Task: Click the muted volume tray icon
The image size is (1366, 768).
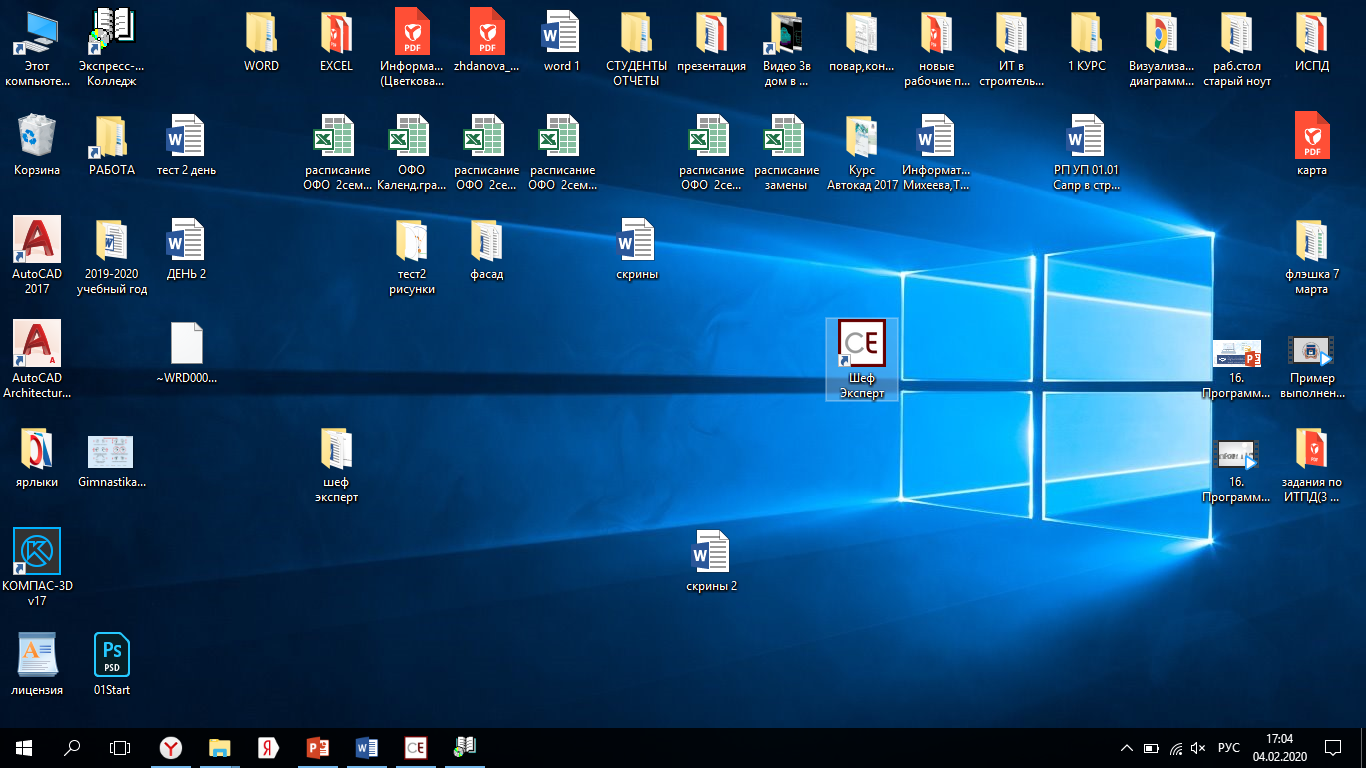Action: (1199, 748)
